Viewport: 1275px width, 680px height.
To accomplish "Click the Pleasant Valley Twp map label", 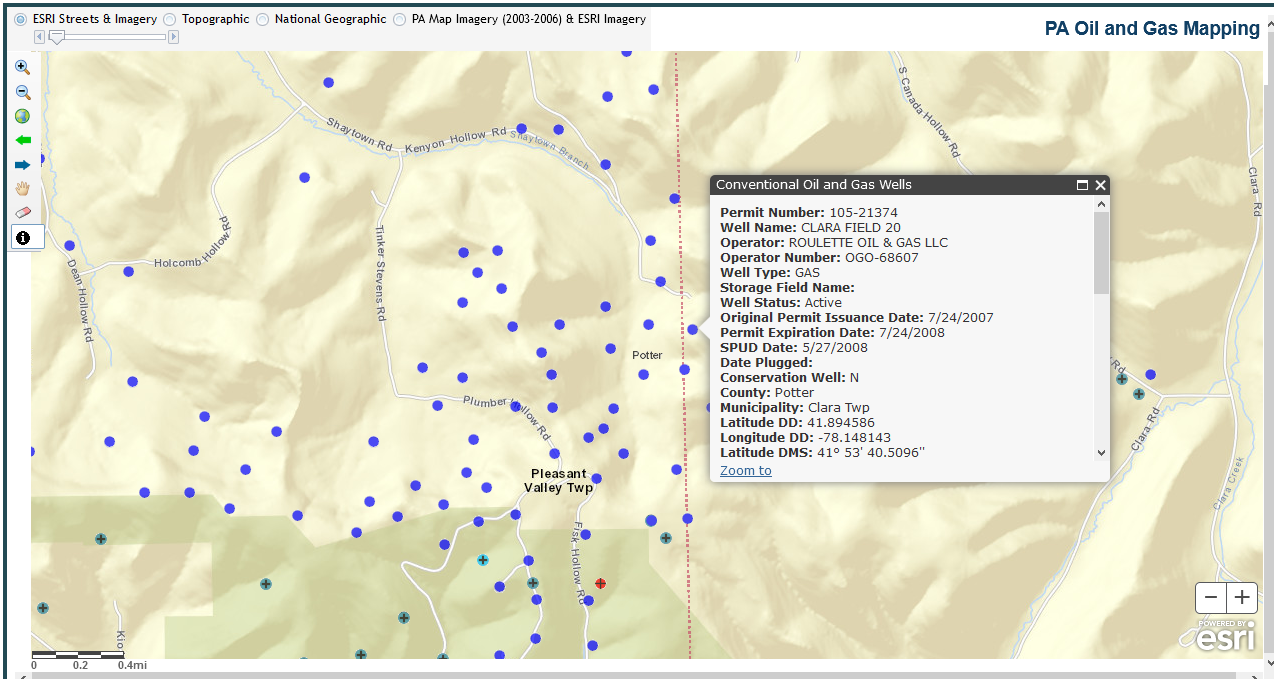I will pos(559,480).
